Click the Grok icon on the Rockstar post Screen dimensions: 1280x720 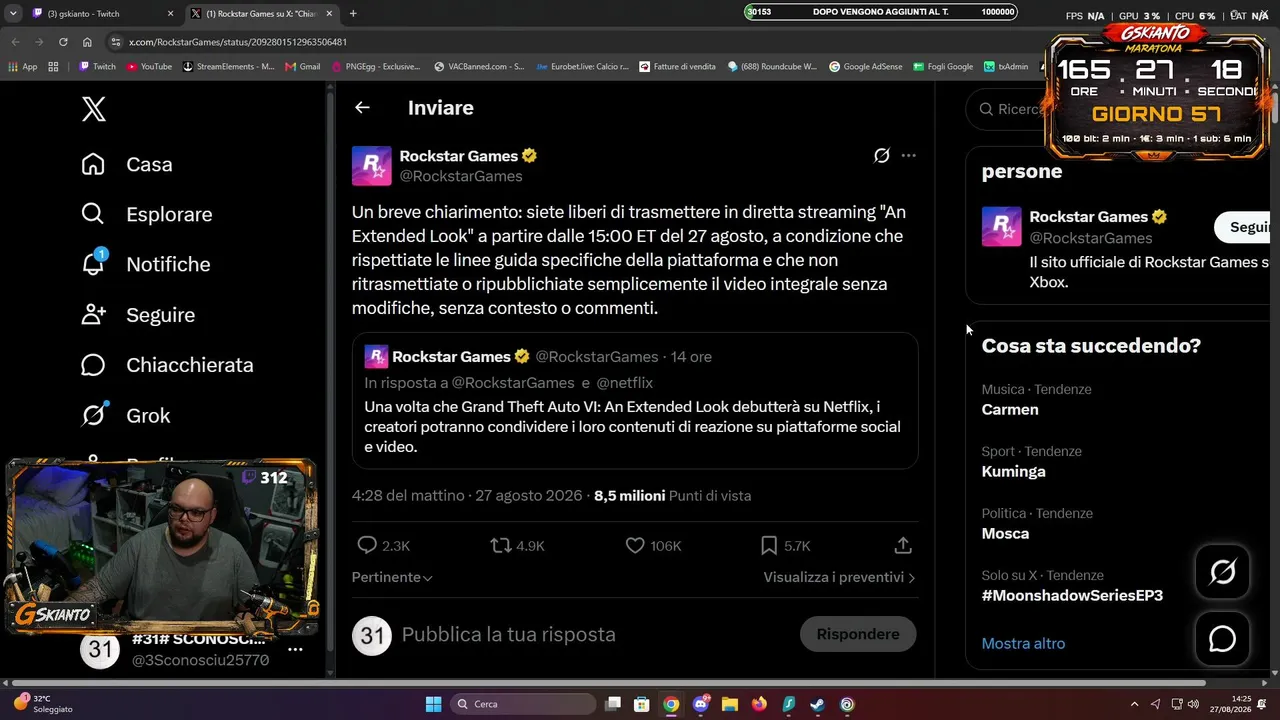point(881,156)
